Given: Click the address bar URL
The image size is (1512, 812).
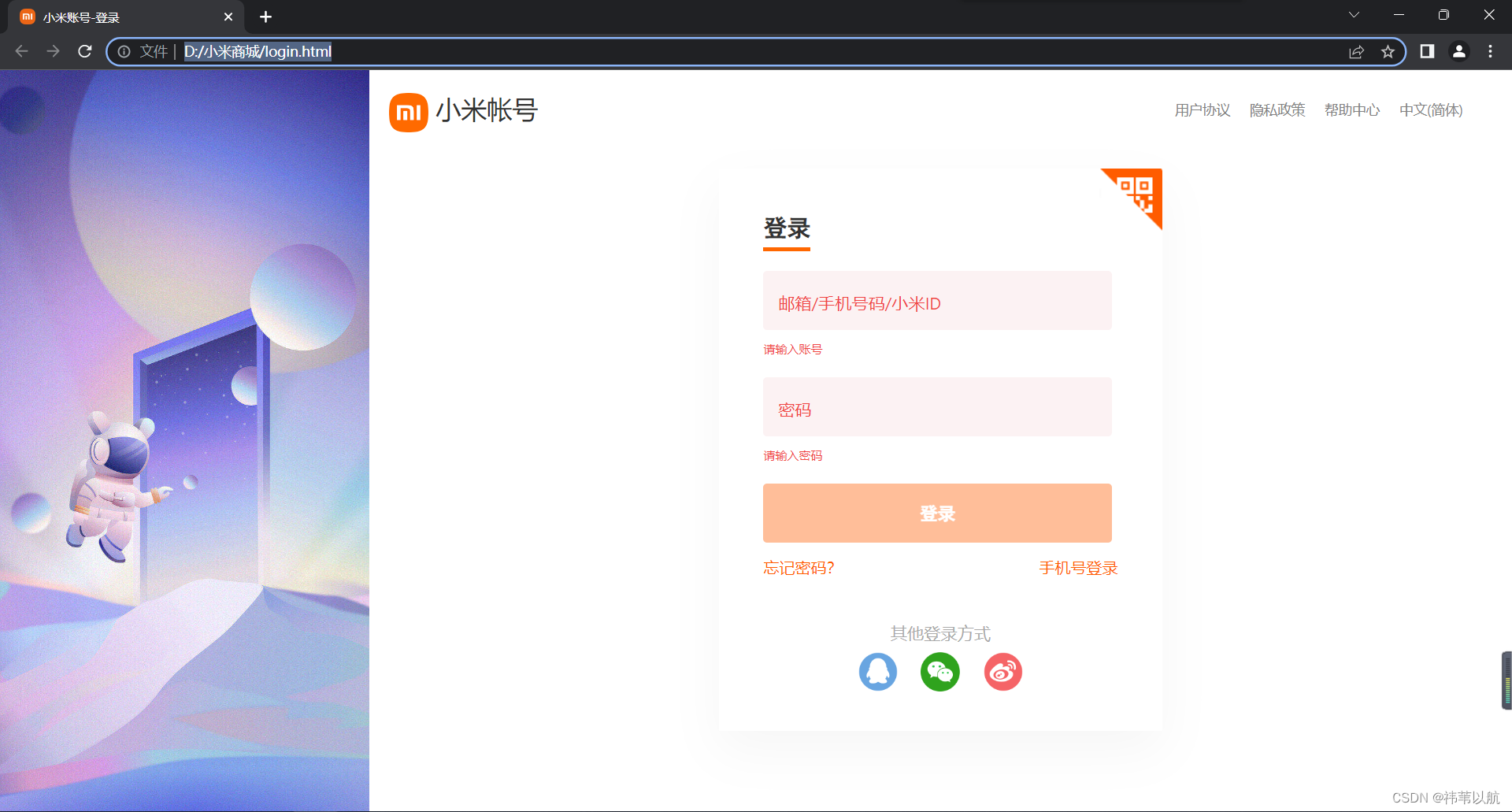Looking at the screenshot, I should pyautogui.click(x=258, y=52).
